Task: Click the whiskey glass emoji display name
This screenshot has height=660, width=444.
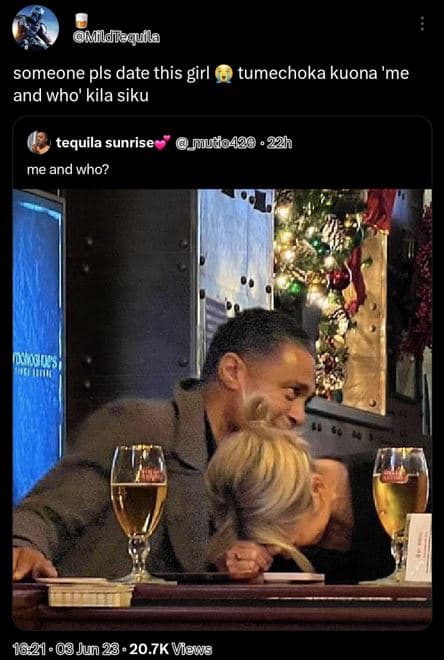Action: 81,21
